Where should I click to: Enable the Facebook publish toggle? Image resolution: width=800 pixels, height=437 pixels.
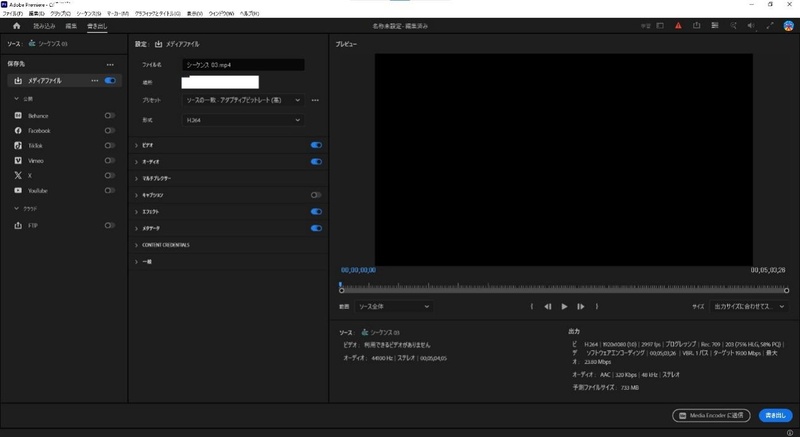click(110, 131)
